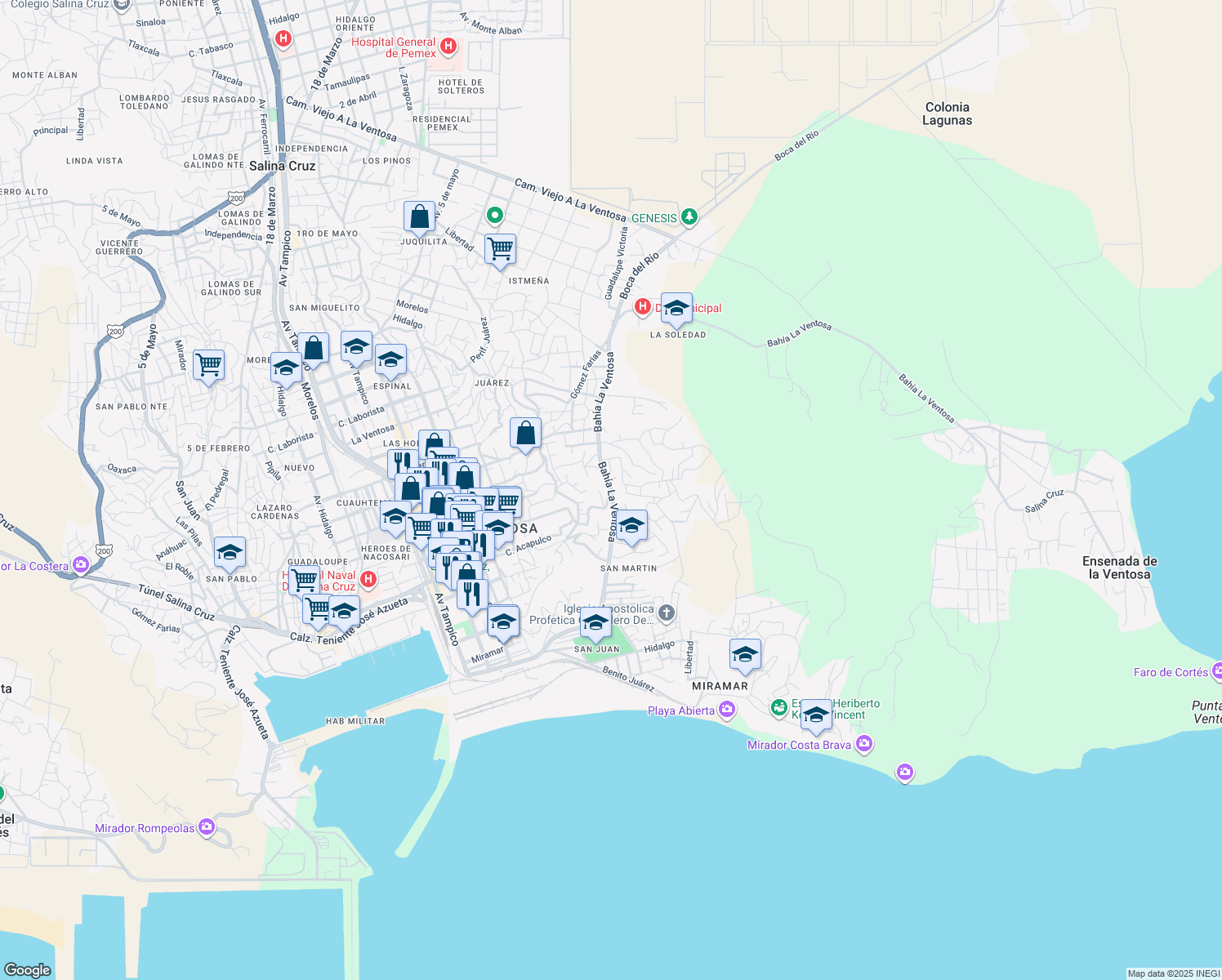Click the GENESIS park tree icon
The height and width of the screenshot is (980, 1222).
(x=689, y=218)
